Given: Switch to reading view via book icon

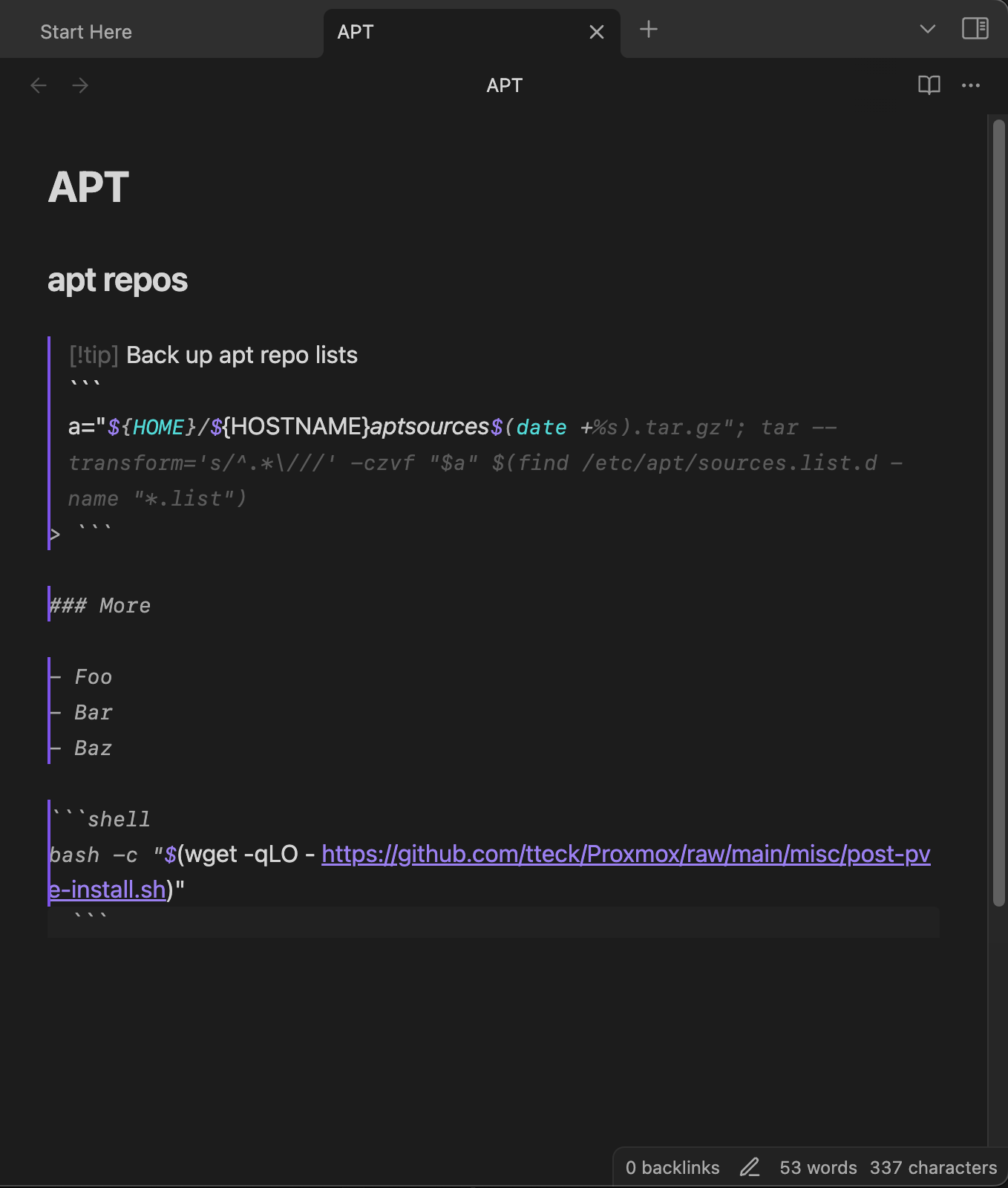Looking at the screenshot, I should tap(929, 85).
